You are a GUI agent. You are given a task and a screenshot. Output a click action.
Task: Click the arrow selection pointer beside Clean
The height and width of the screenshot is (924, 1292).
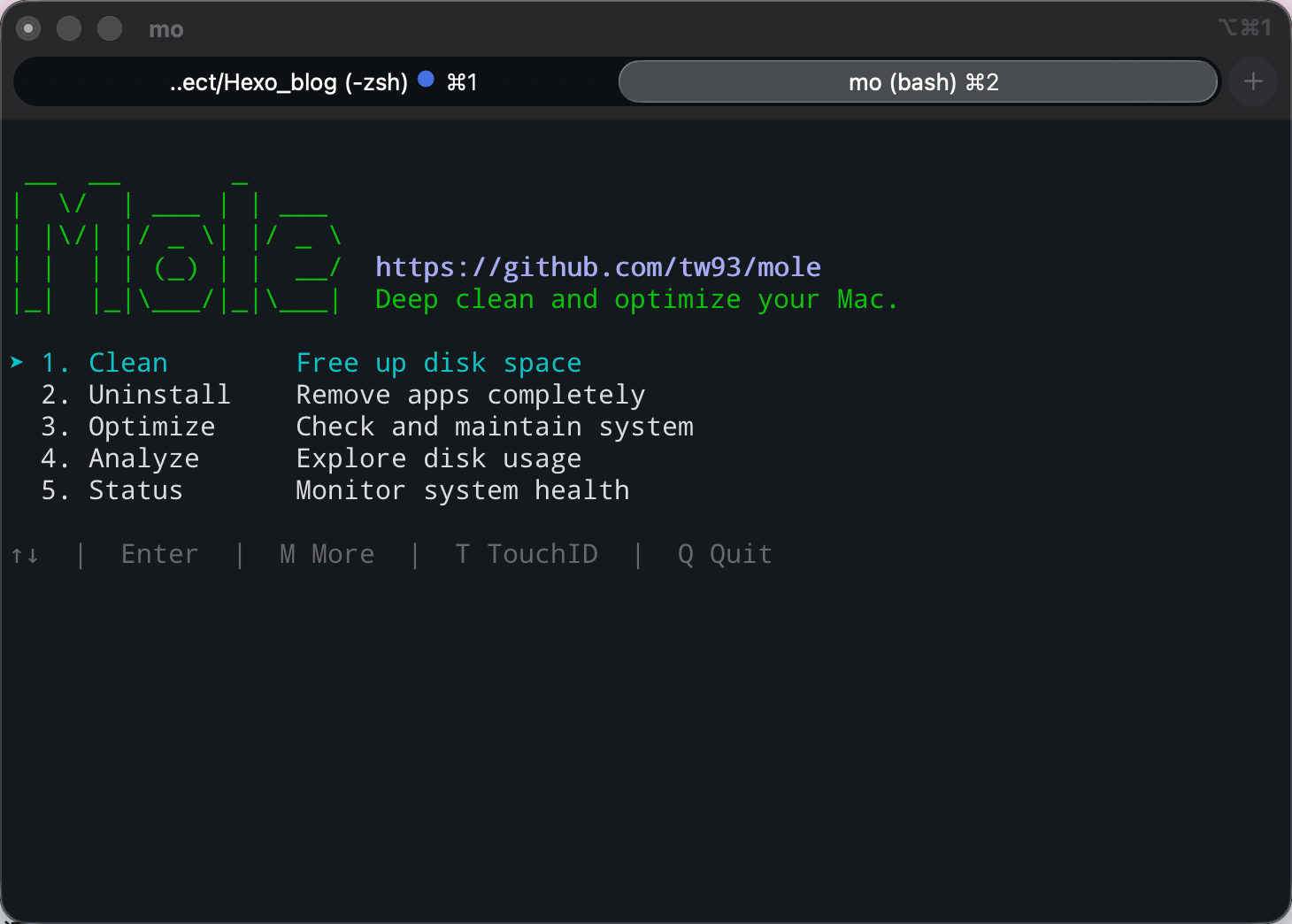(17, 362)
